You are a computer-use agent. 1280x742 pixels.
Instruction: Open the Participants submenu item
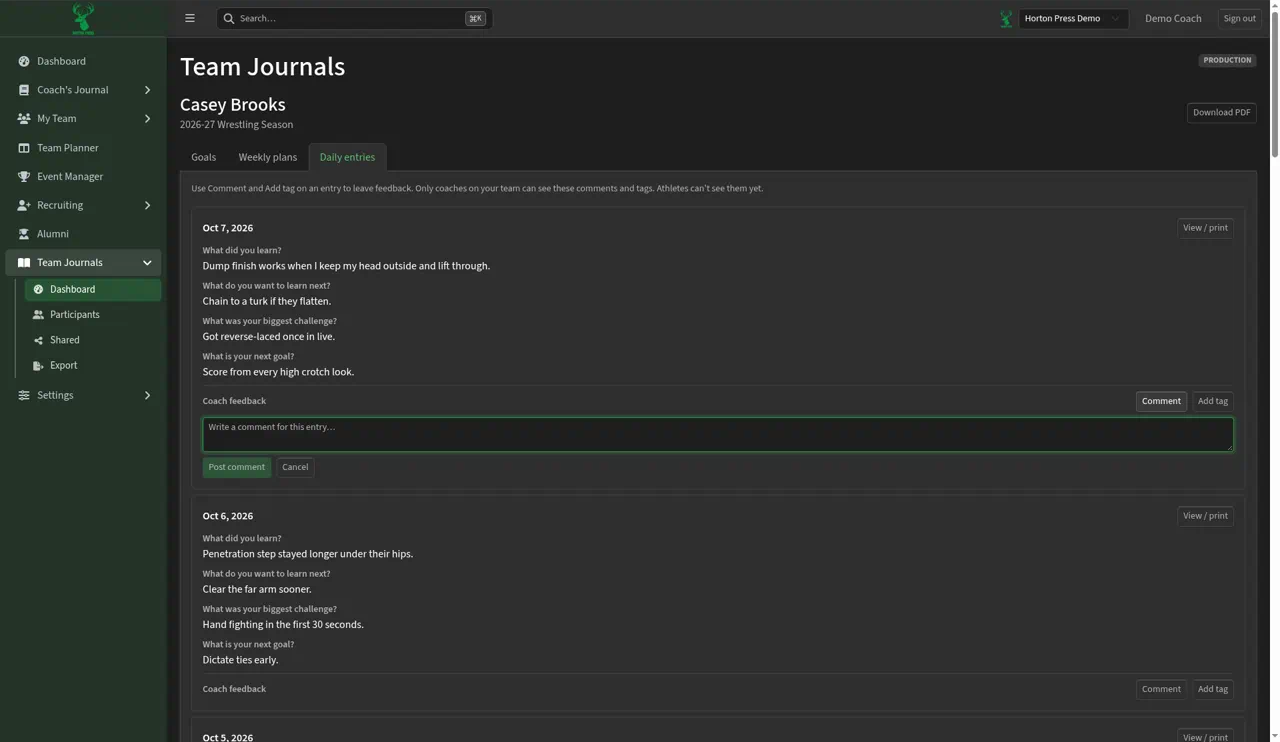92,315
